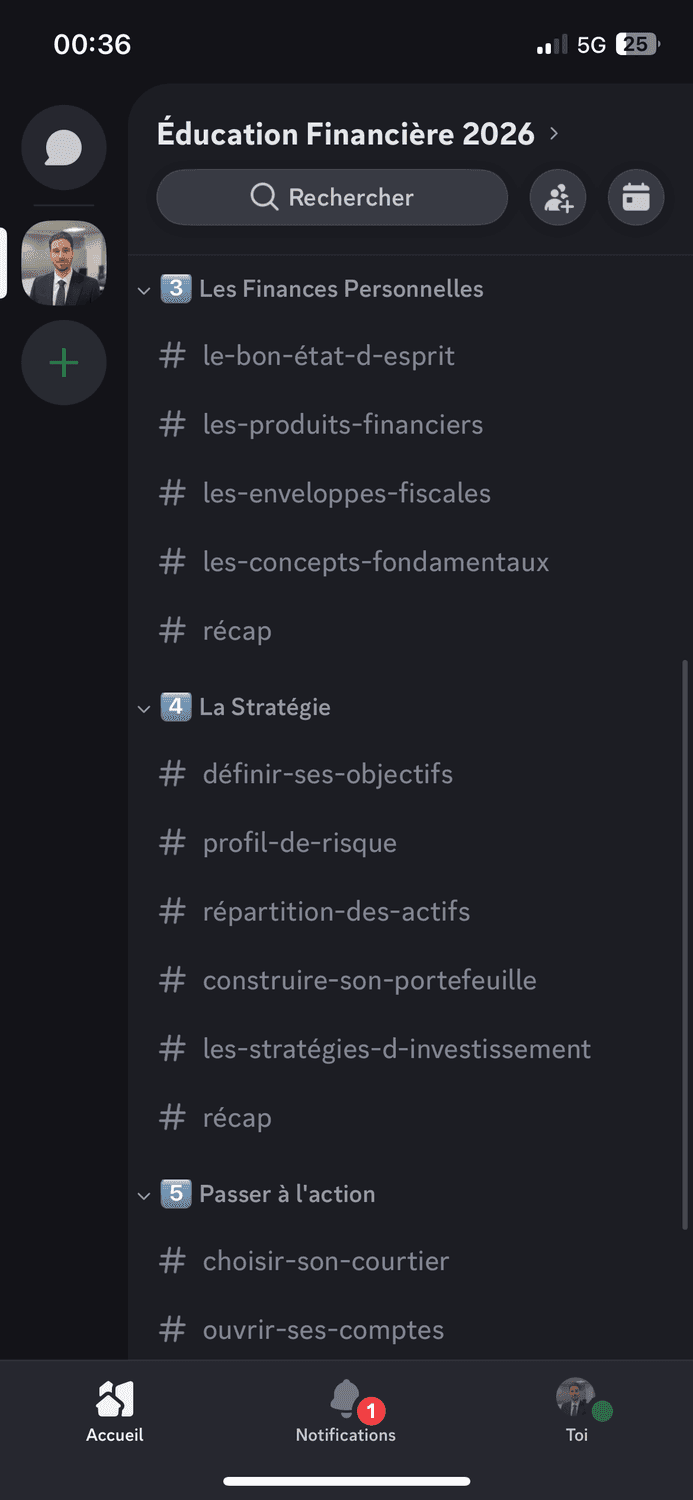Go to the choisir-son-courtier channel
Viewport: 693px width, 1500px height.
coord(326,1261)
